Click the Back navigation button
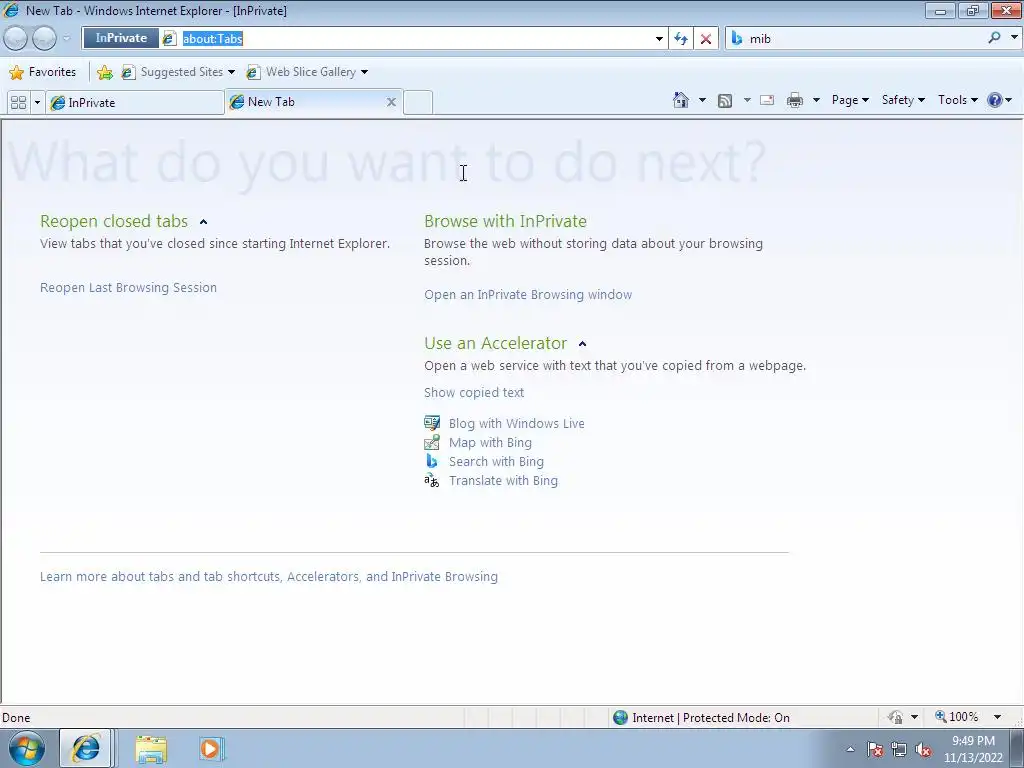The height and width of the screenshot is (768, 1024). point(16,39)
